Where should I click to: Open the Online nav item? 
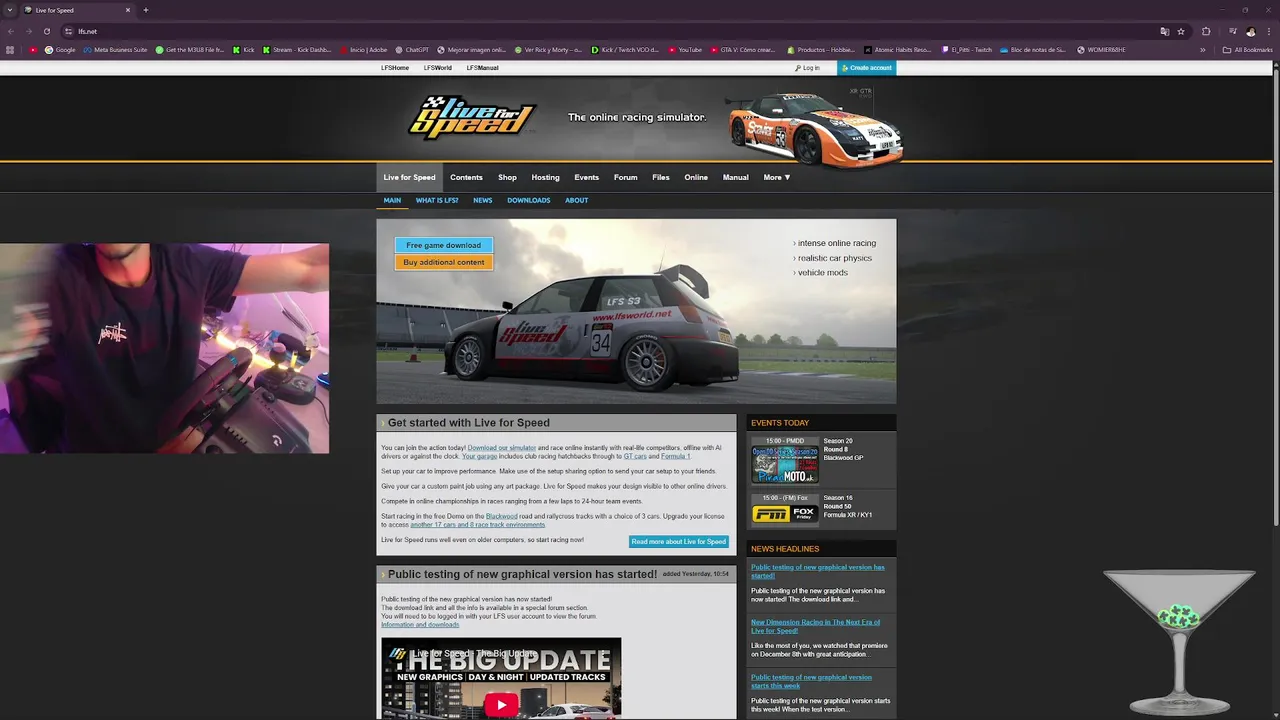coord(696,177)
